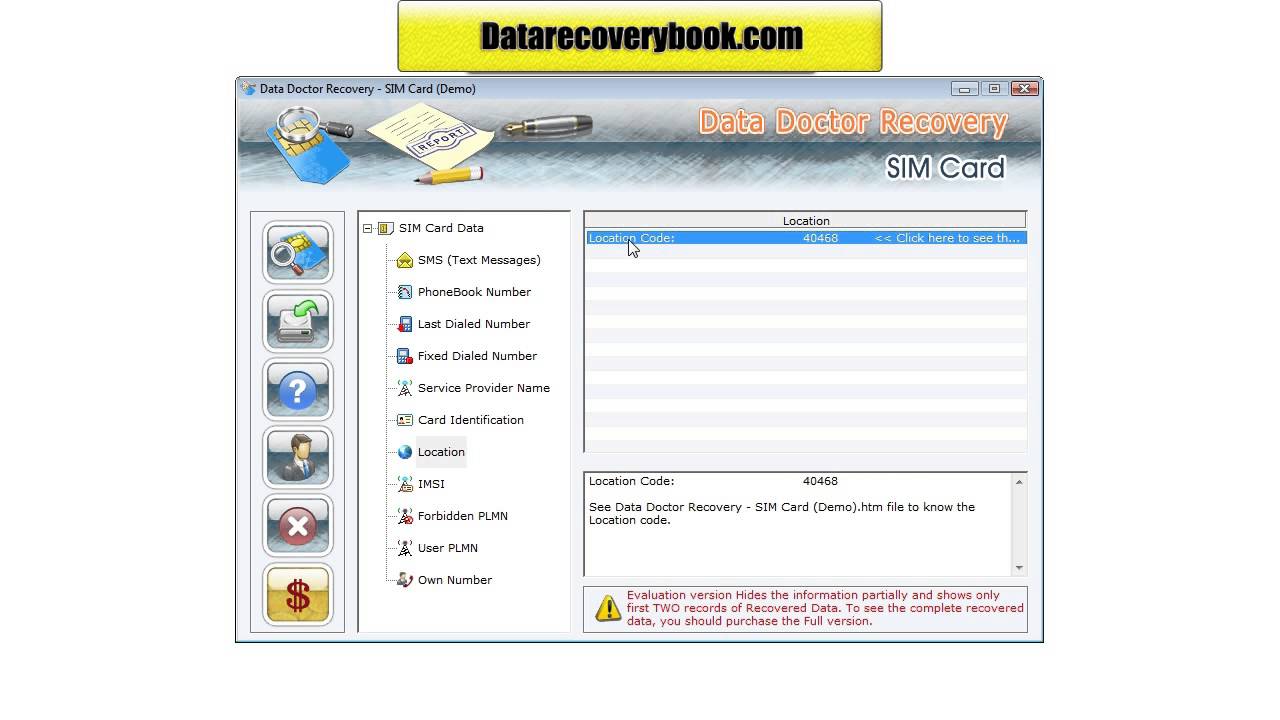Close the Data Doctor Recovery window
Viewport: 1280px width, 720px height.
click(x=1024, y=88)
